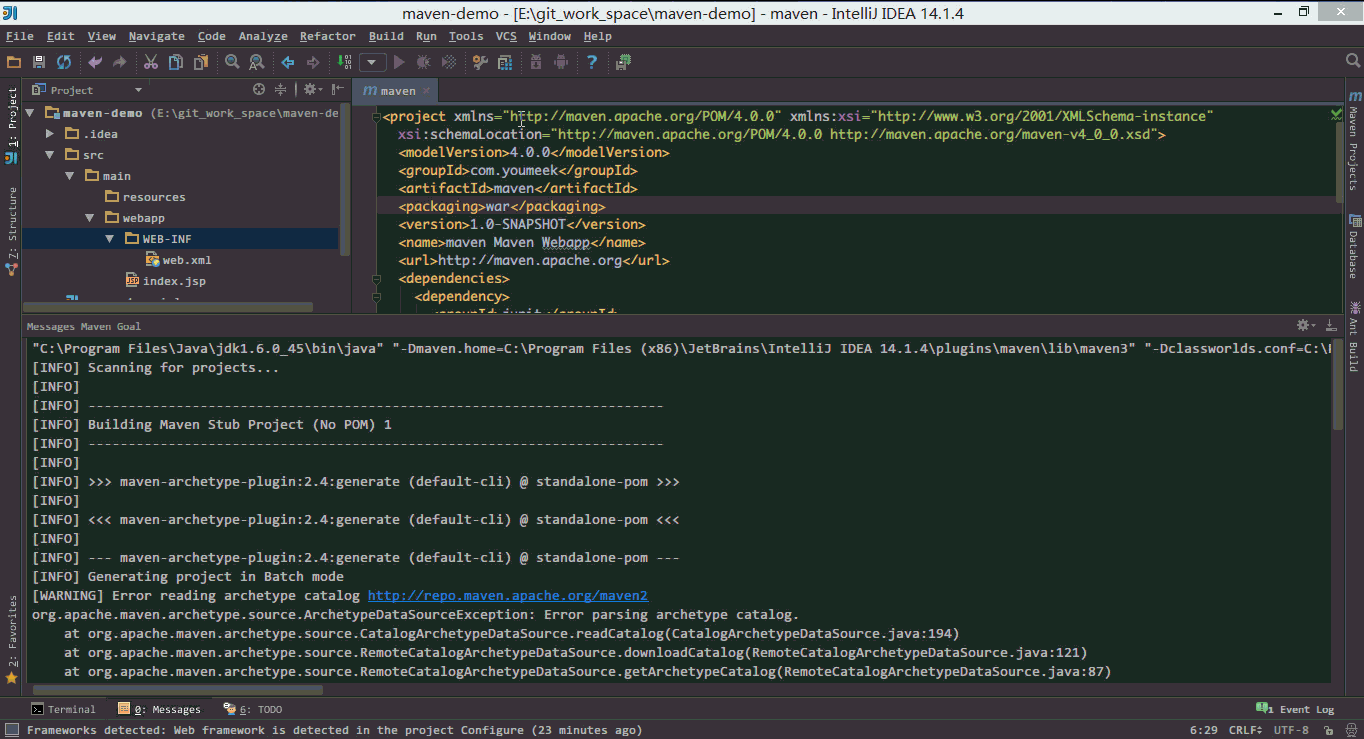Toggle the Maven Projects side panel

[x=1354, y=142]
